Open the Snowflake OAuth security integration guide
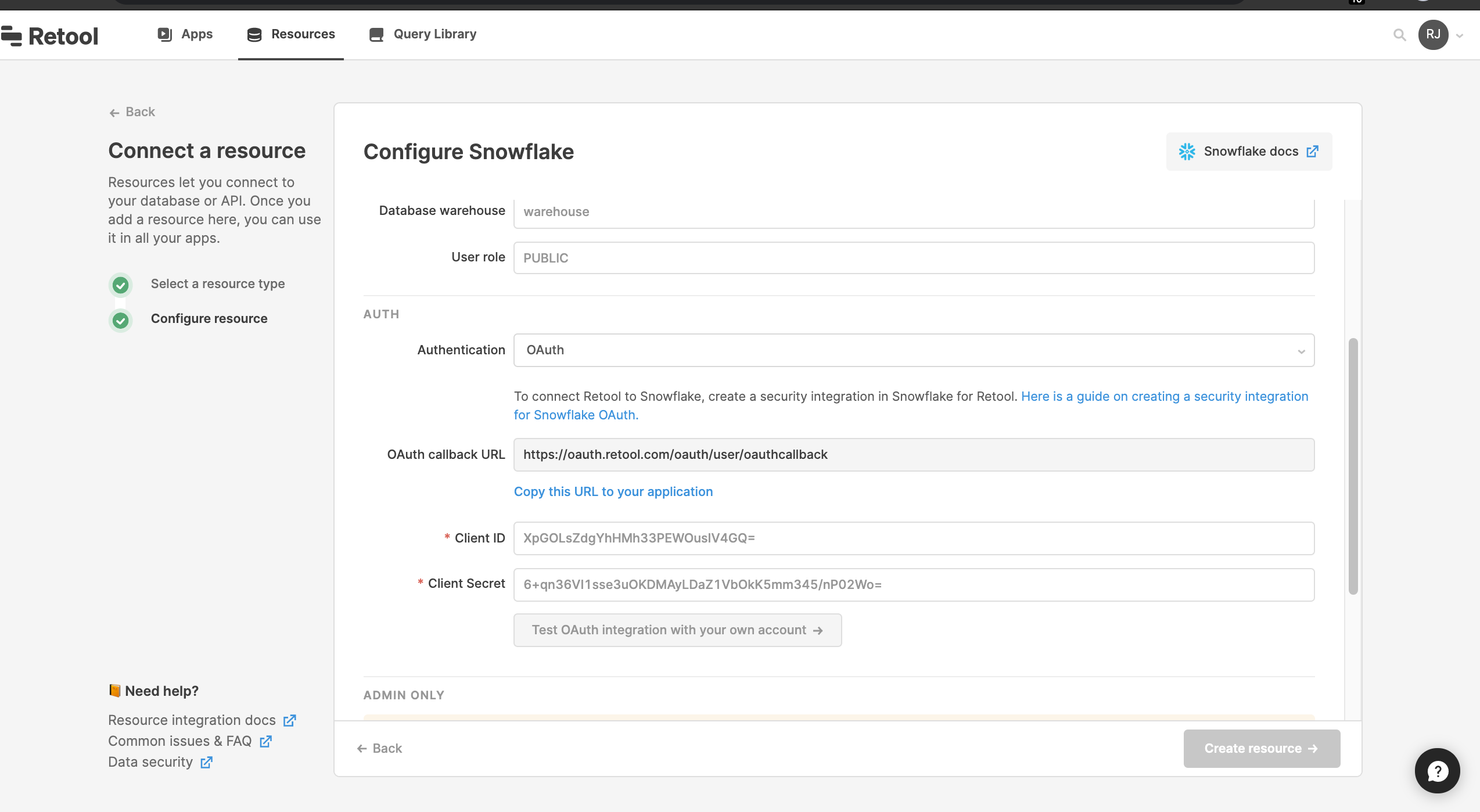The width and height of the screenshot is (1480, 812). (1164, 396)
